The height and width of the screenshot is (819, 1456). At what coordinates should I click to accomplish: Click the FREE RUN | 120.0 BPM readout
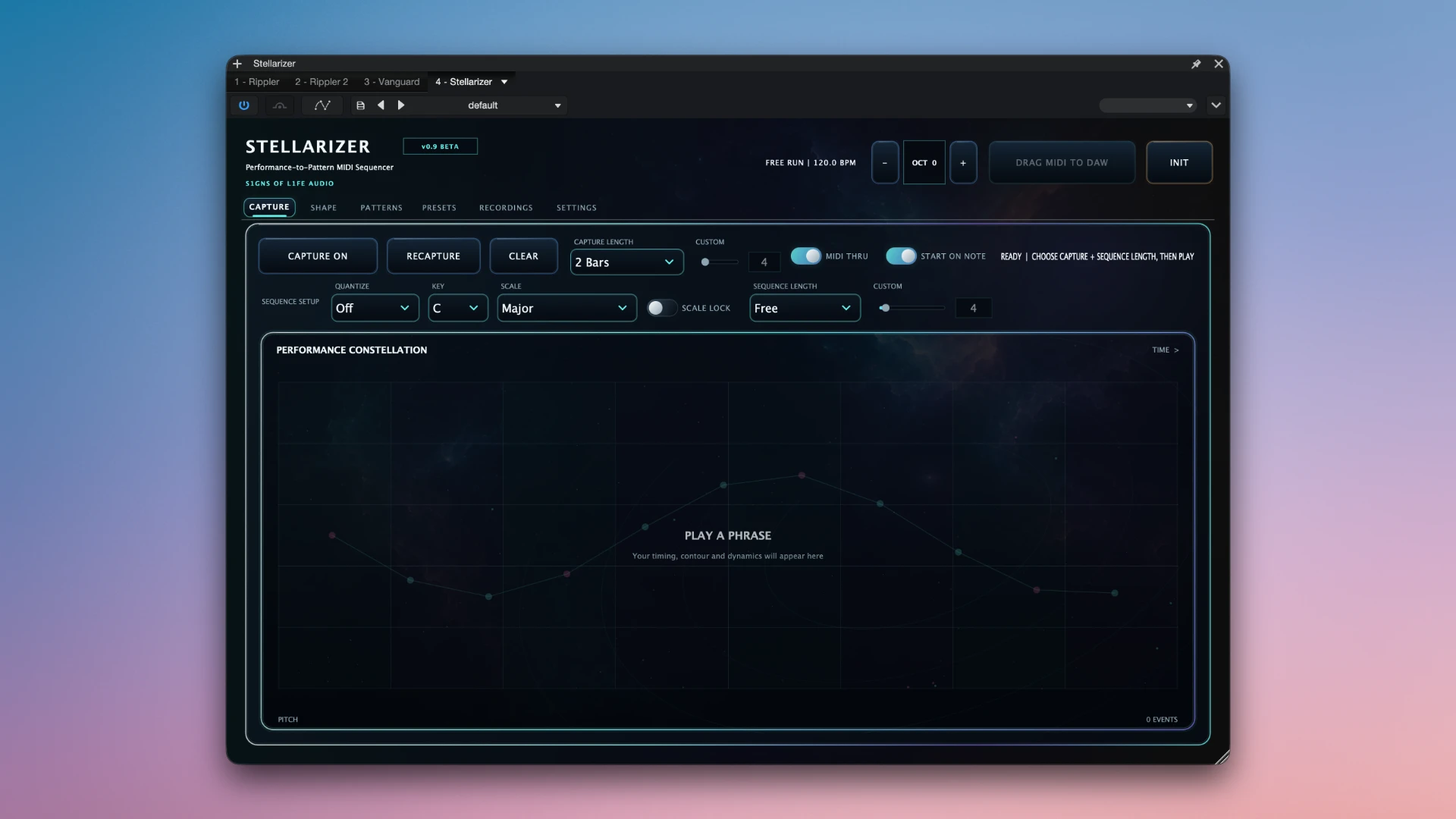click(811, 163)
